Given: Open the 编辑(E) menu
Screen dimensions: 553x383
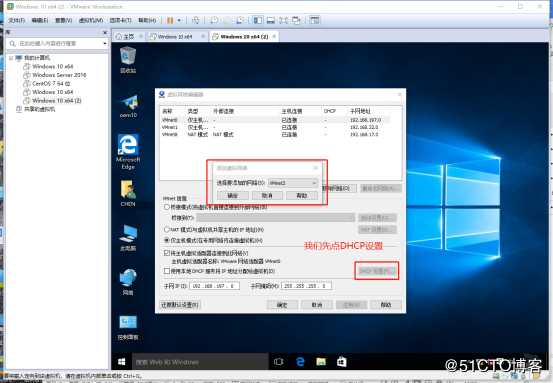Looking at the screenshot, I should 40,20.
